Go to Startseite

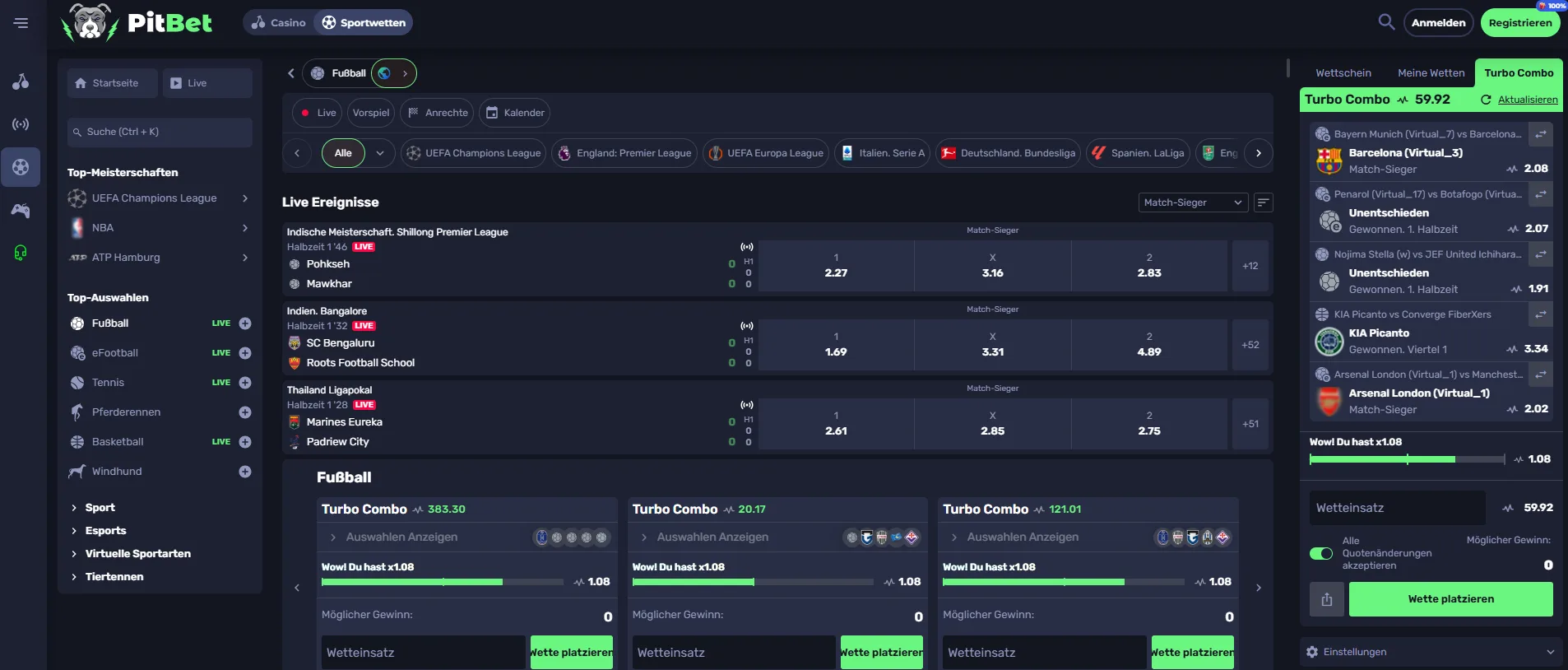click(x=112, y=83)
